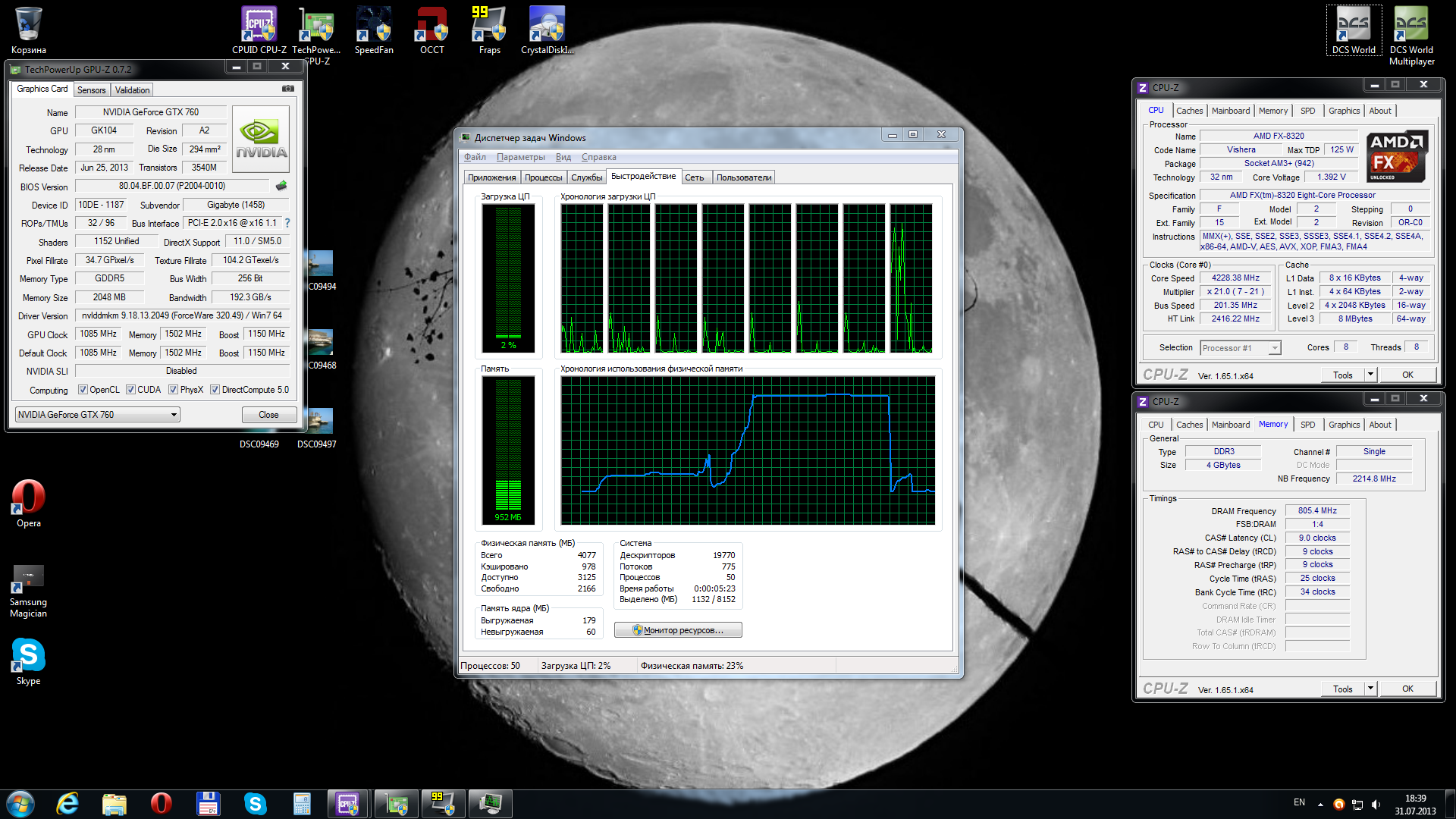Screen dimensions: 1456x819
Task: Click Close button in GPU-Z
Action: [268, 415]
